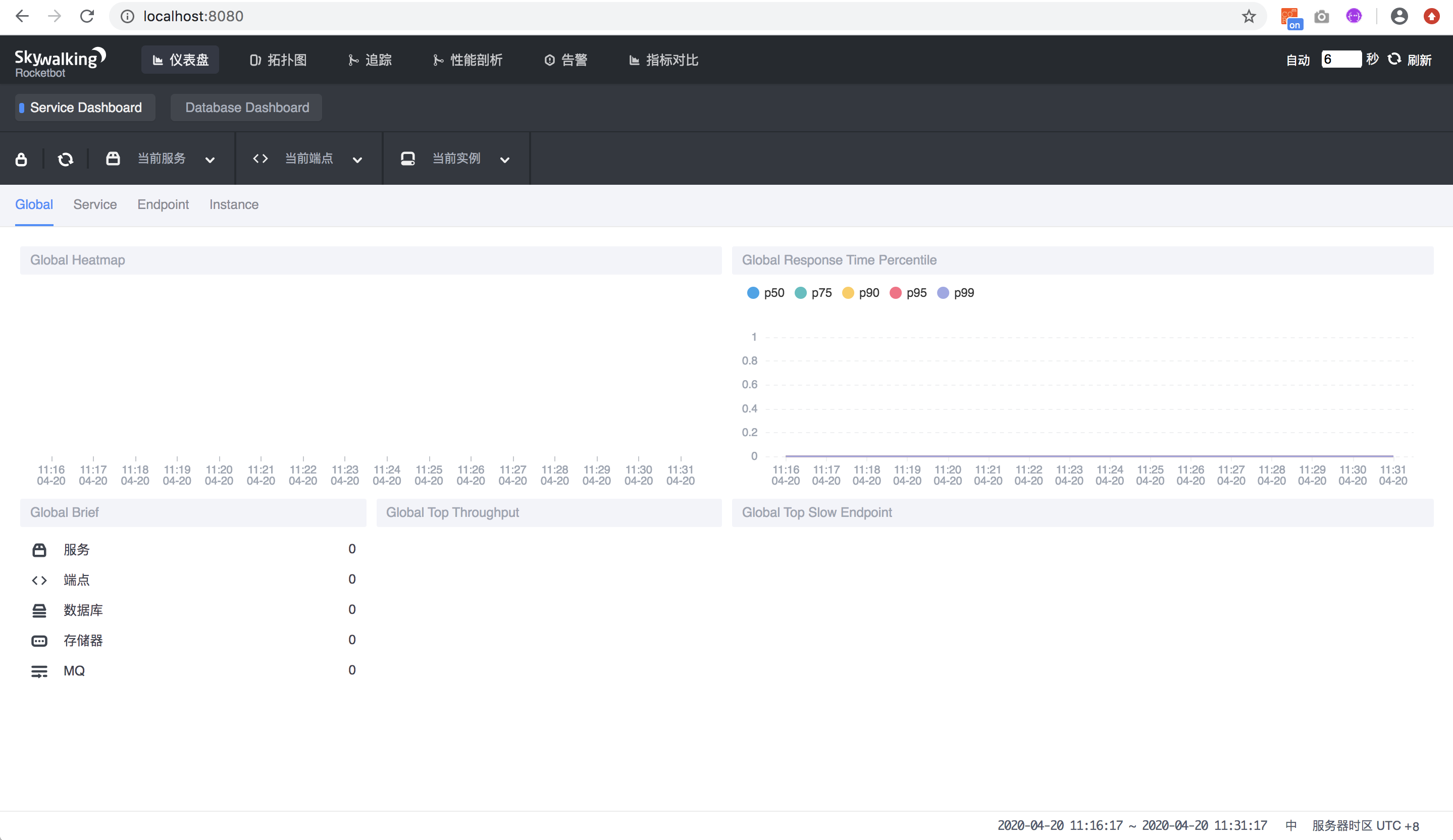
Task: Click the 刷新 refresh icon at top right
Action: [1394, 60]
